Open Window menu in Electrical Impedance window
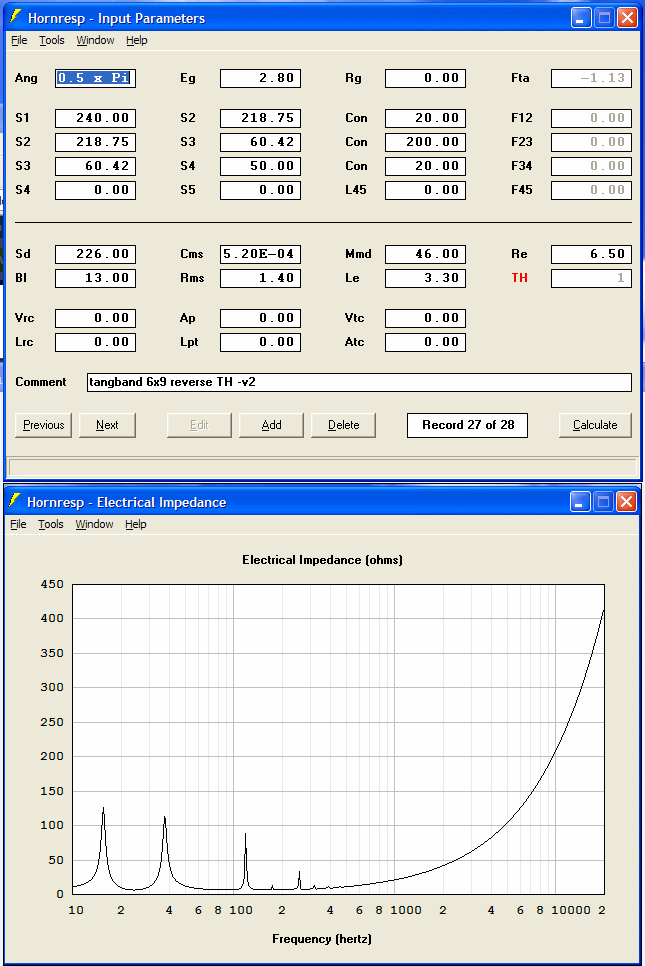Screen dimensions: 645x966 tap(94, 524)
